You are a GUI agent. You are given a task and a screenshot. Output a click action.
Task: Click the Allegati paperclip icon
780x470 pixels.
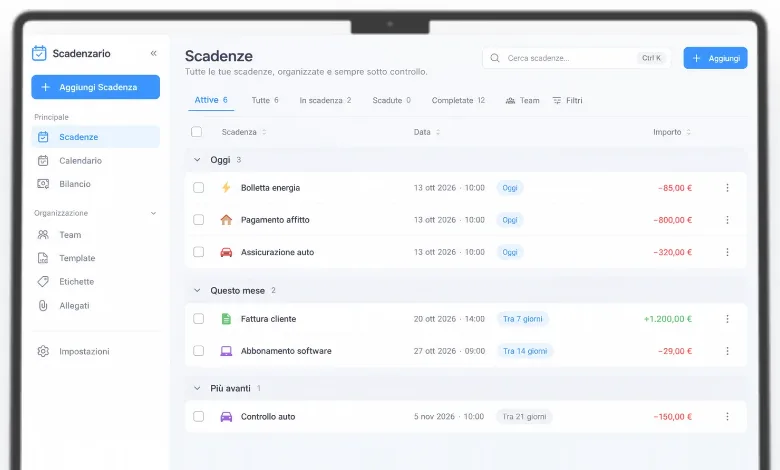(43, 305)
